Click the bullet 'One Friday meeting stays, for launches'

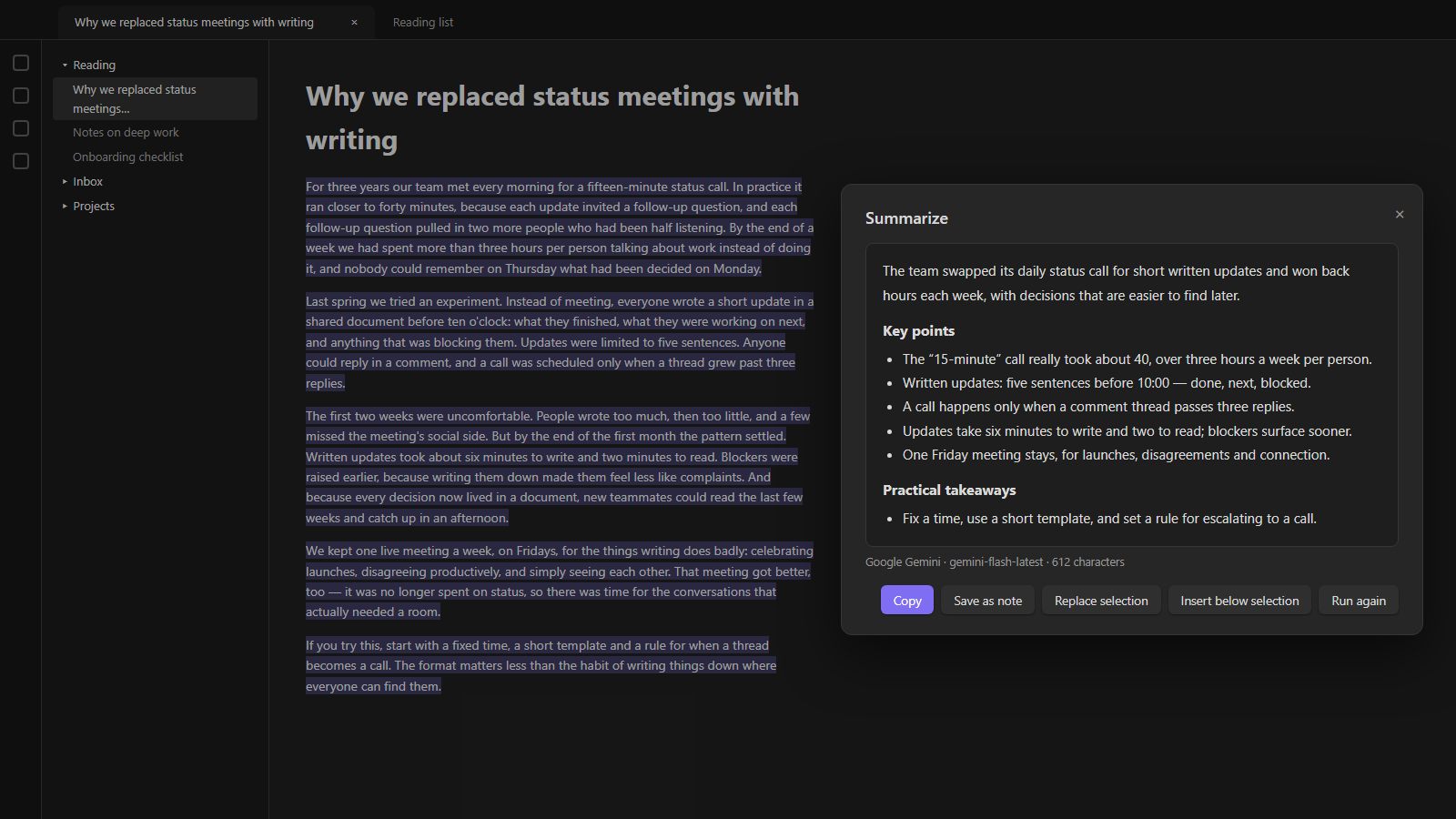[x=1116, y=455]
